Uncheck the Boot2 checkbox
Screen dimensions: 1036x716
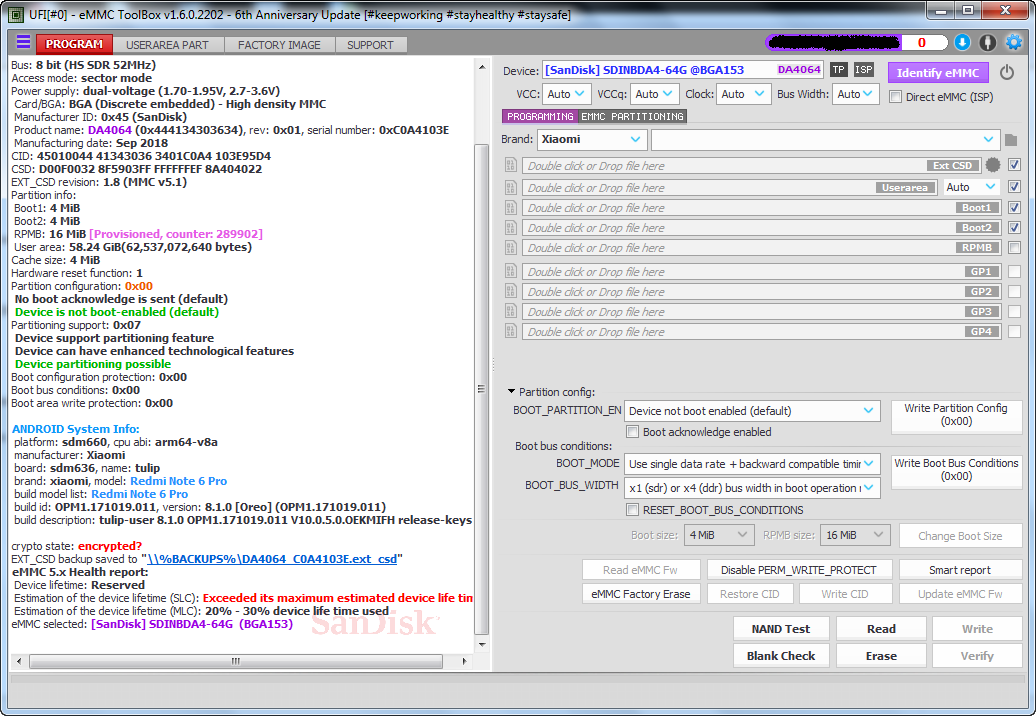[1015, 227]
